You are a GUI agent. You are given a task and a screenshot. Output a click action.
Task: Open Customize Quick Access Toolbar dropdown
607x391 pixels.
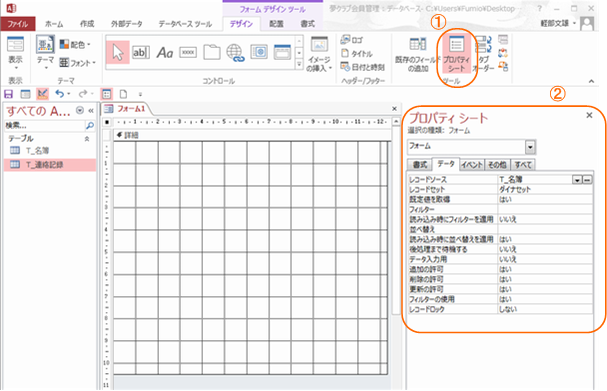tap(141, 94)
